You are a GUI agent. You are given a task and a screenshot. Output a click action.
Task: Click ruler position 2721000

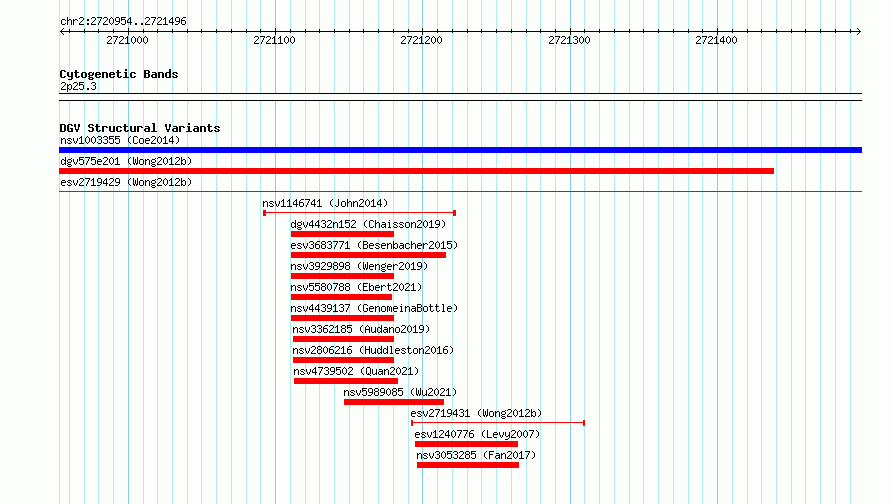127,40
